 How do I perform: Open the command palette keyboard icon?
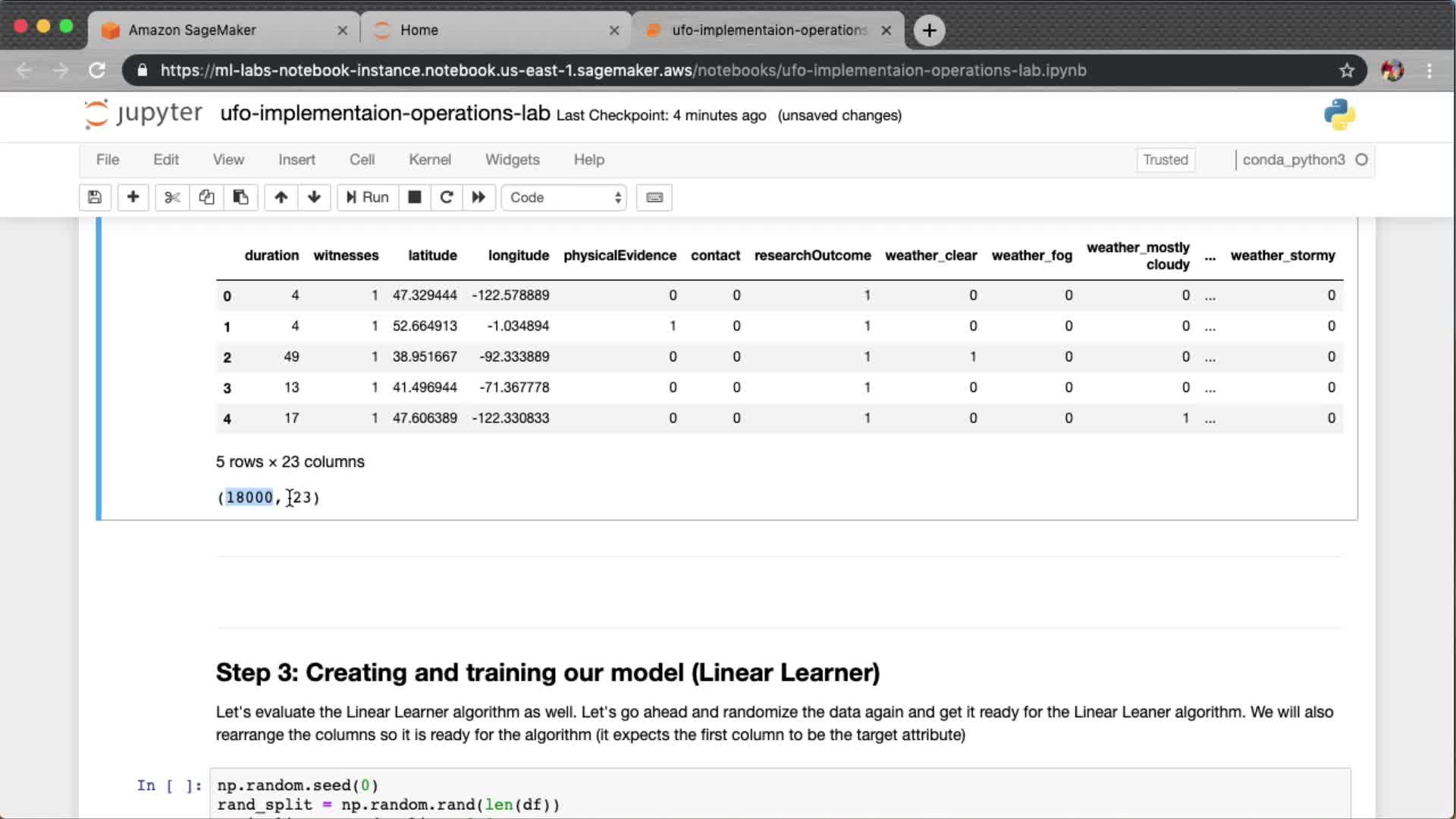654,197
